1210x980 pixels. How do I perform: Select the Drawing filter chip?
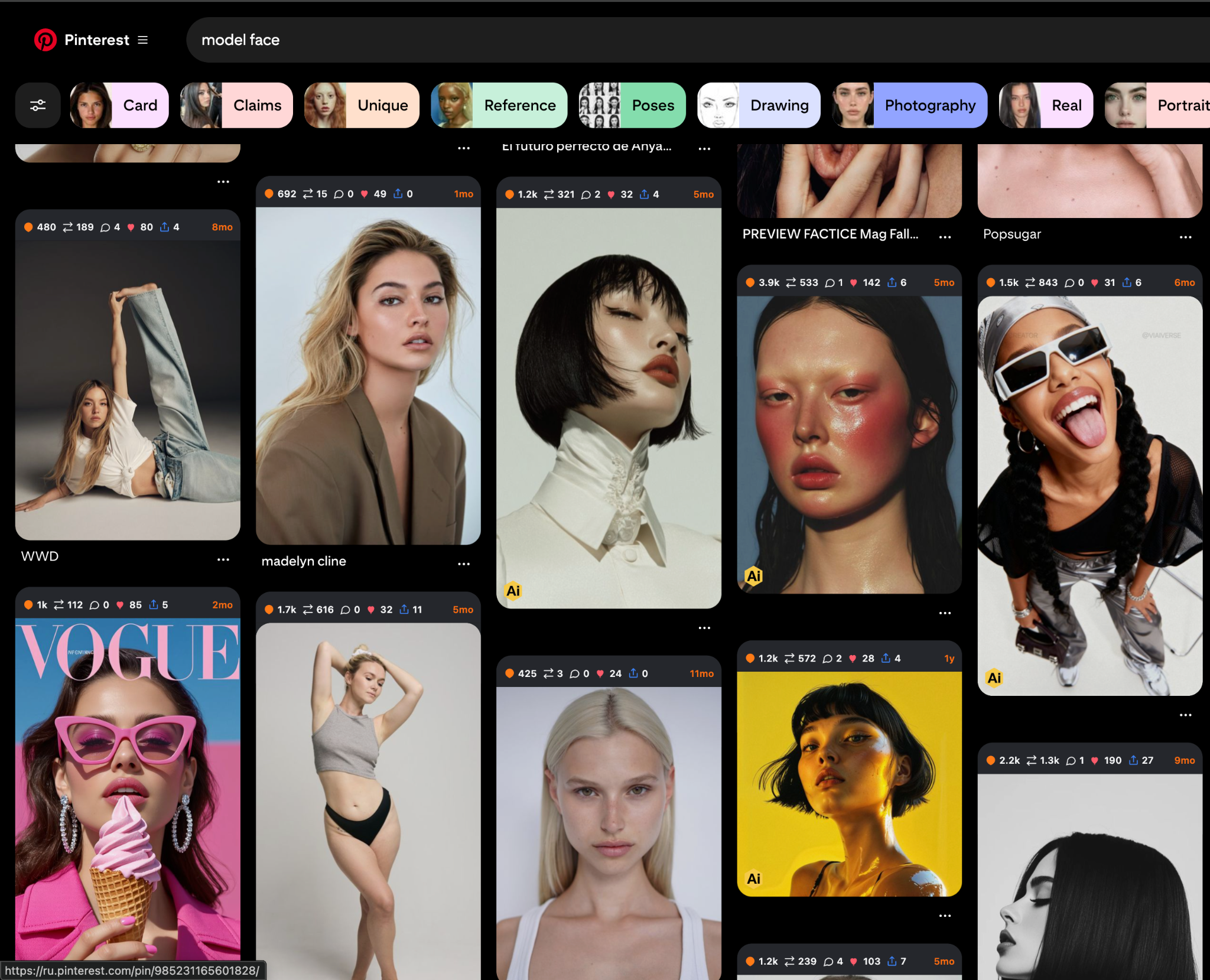click(759, 105)
